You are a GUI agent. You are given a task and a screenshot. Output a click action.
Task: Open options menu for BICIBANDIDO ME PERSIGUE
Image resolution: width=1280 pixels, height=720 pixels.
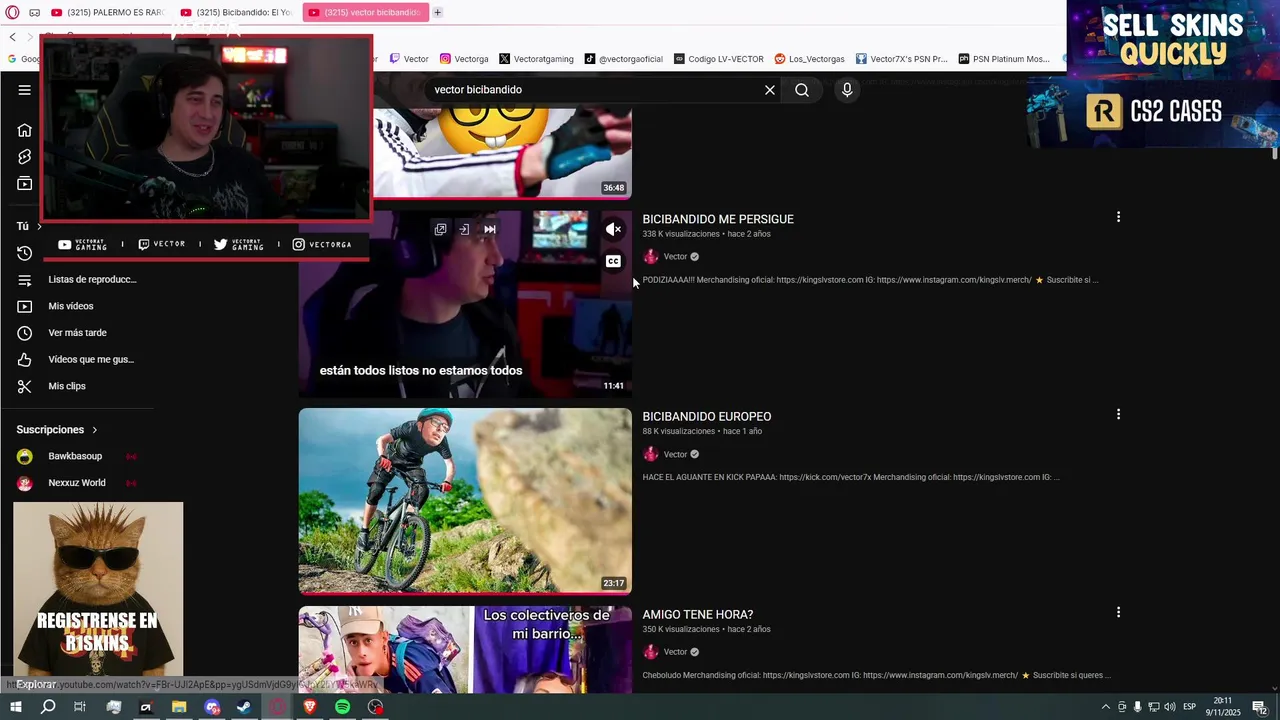pyautogui.click(x=1118, y=217)
